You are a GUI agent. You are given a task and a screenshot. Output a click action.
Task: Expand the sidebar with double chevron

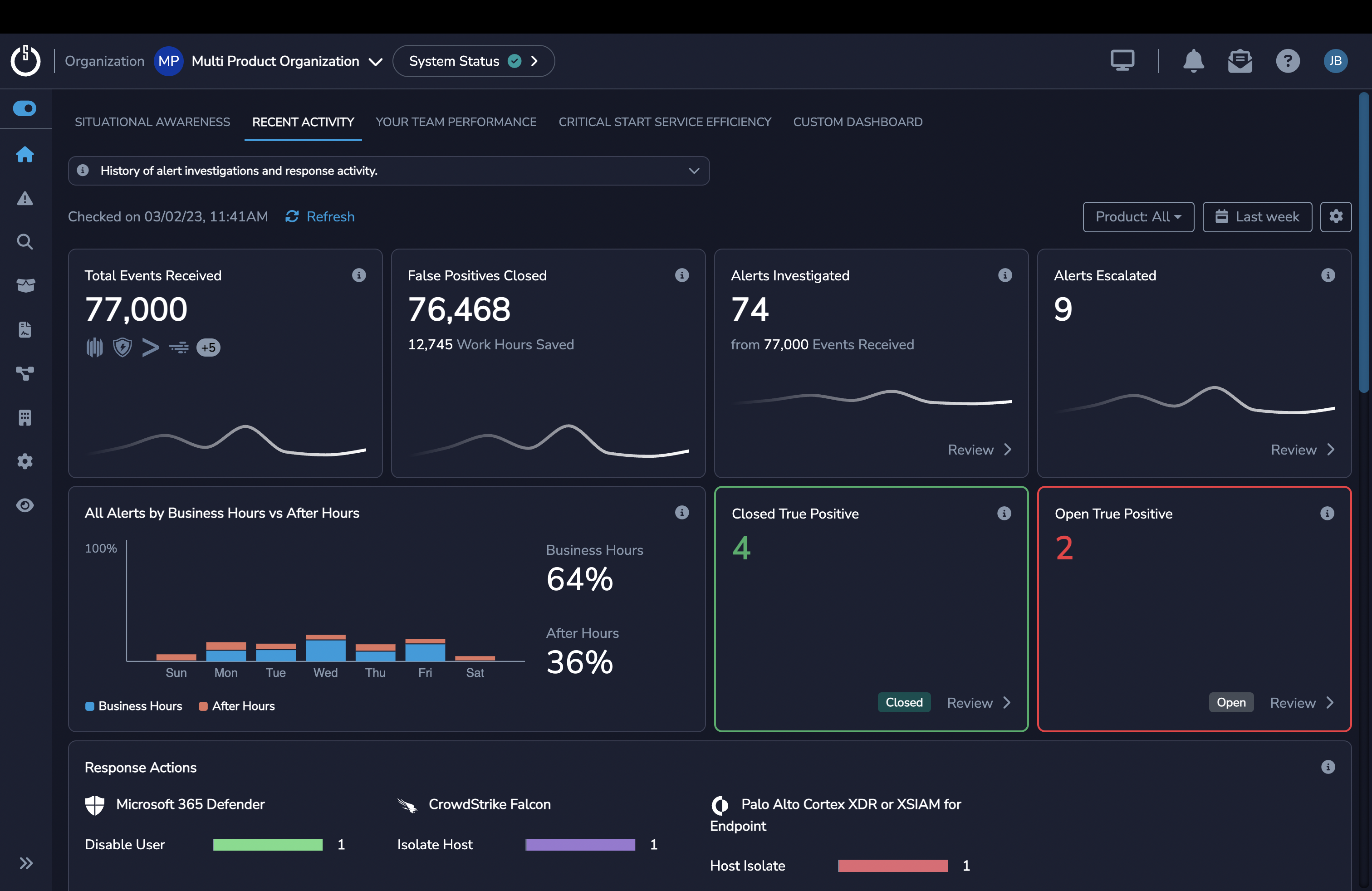click(x=26, y=863)
